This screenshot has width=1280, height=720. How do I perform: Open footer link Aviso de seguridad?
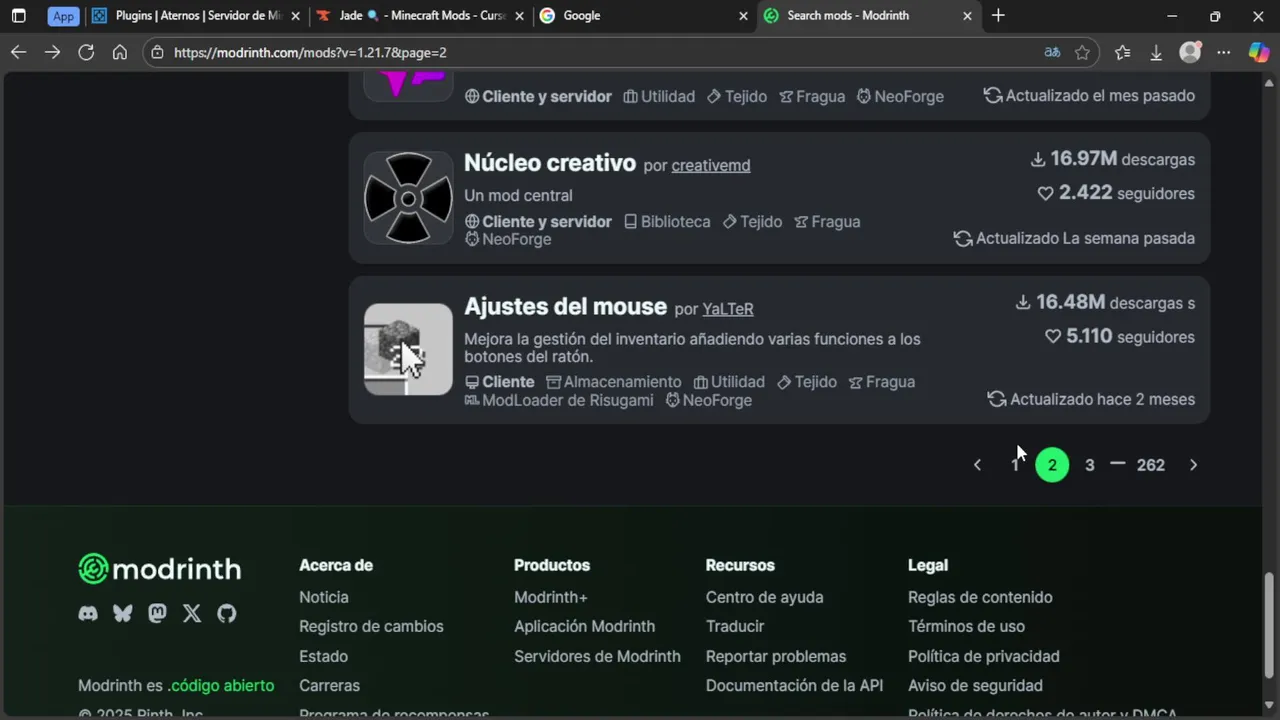pyautogui.click(x=975, y=685)
